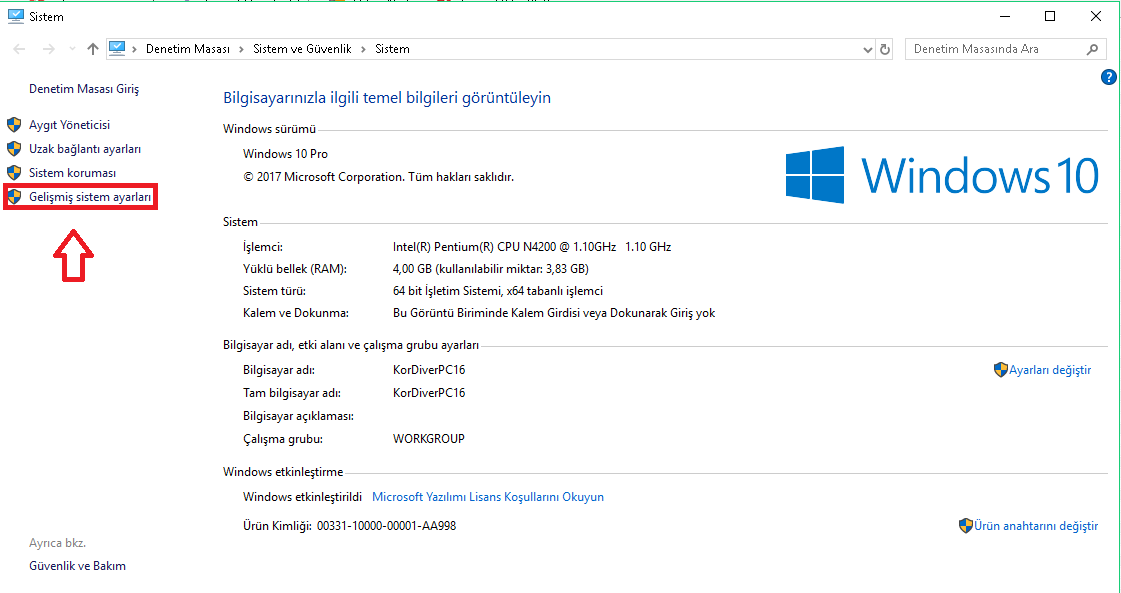
Task: Click Bilgisayar adı value KorDiverPC16
Action: 429,370
